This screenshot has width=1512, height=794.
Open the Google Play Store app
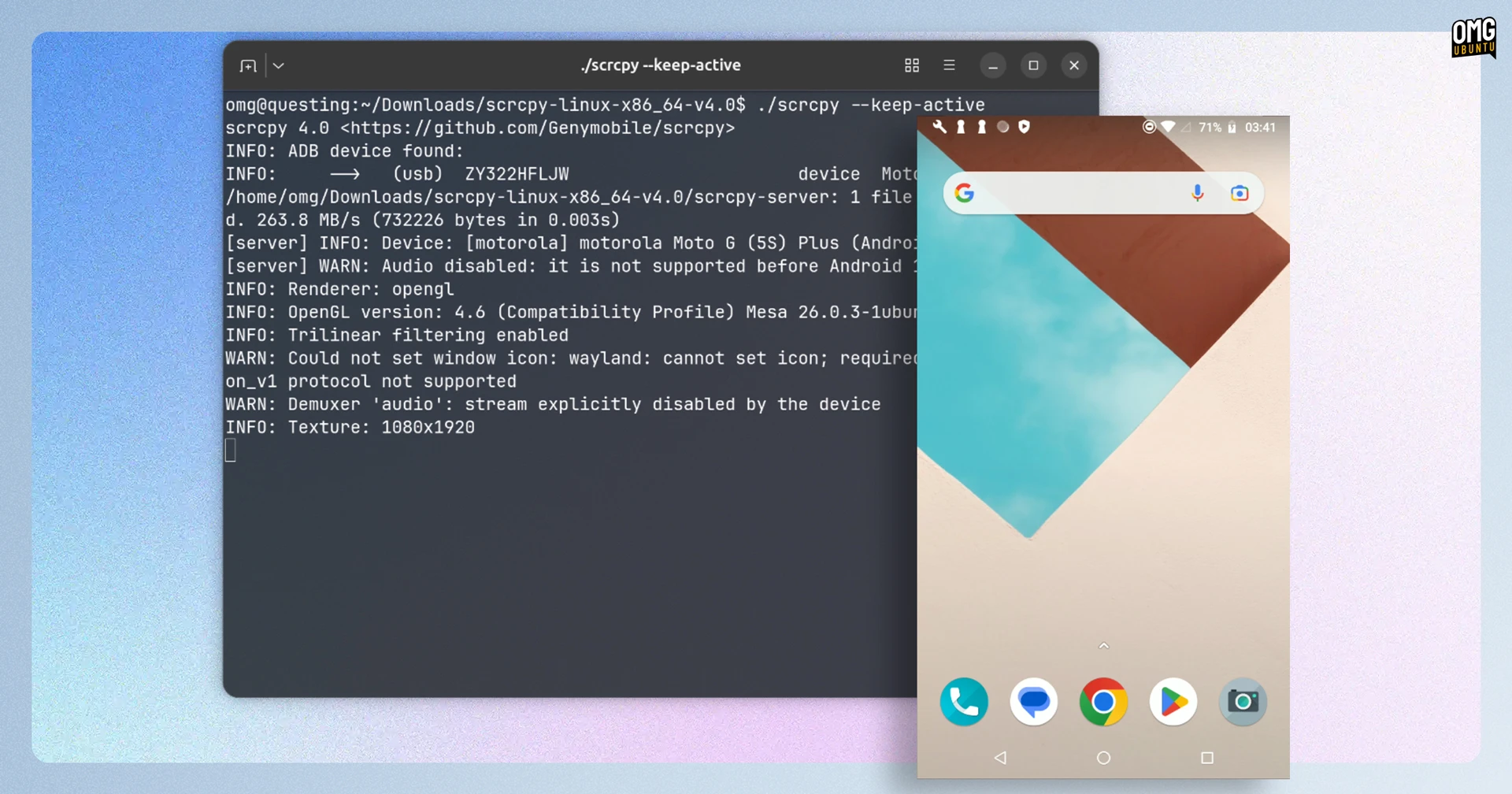pyautogui.click(x=1173, y=701)
